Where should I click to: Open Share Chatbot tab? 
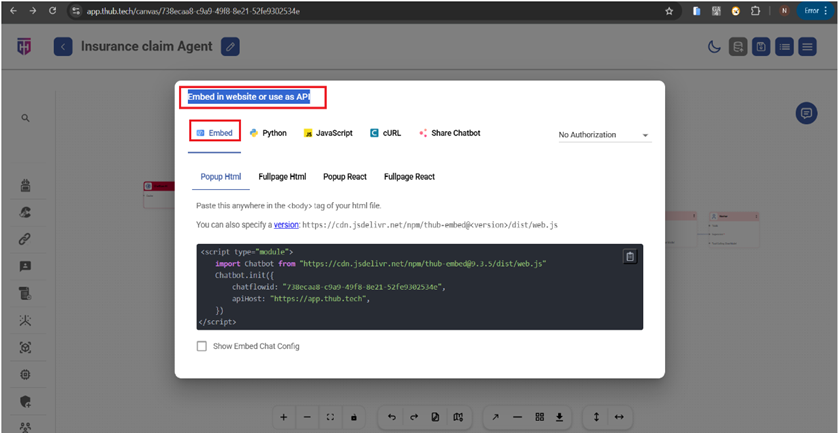click(x=449, y=133)
